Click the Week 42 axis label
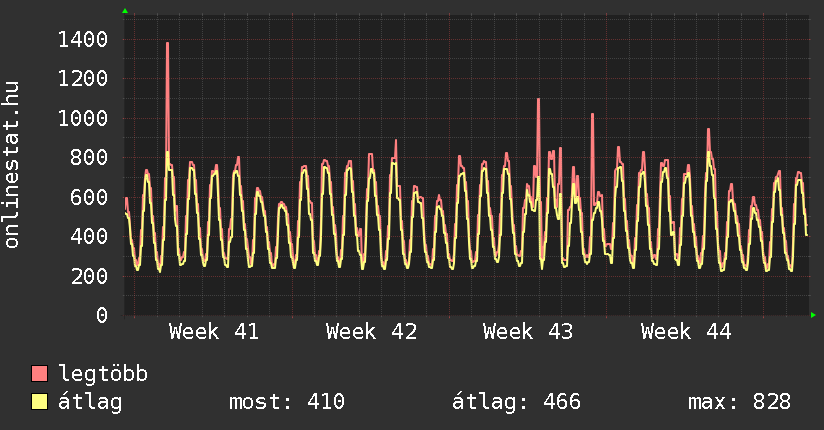 pos(371,332)
